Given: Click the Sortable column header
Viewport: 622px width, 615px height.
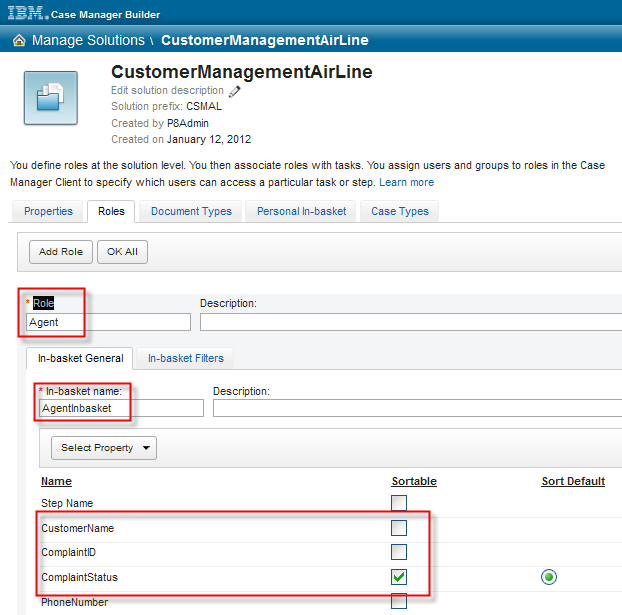Looking at the screenshot, I should tap(414, 481).
